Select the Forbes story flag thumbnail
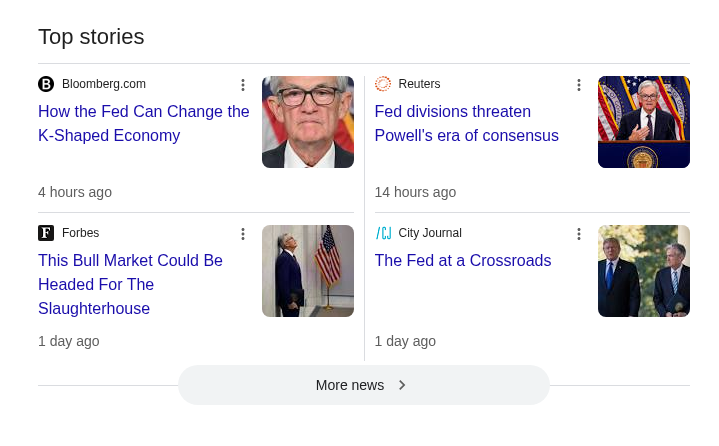Screen dimensions: 719x446 click(308, 271)
